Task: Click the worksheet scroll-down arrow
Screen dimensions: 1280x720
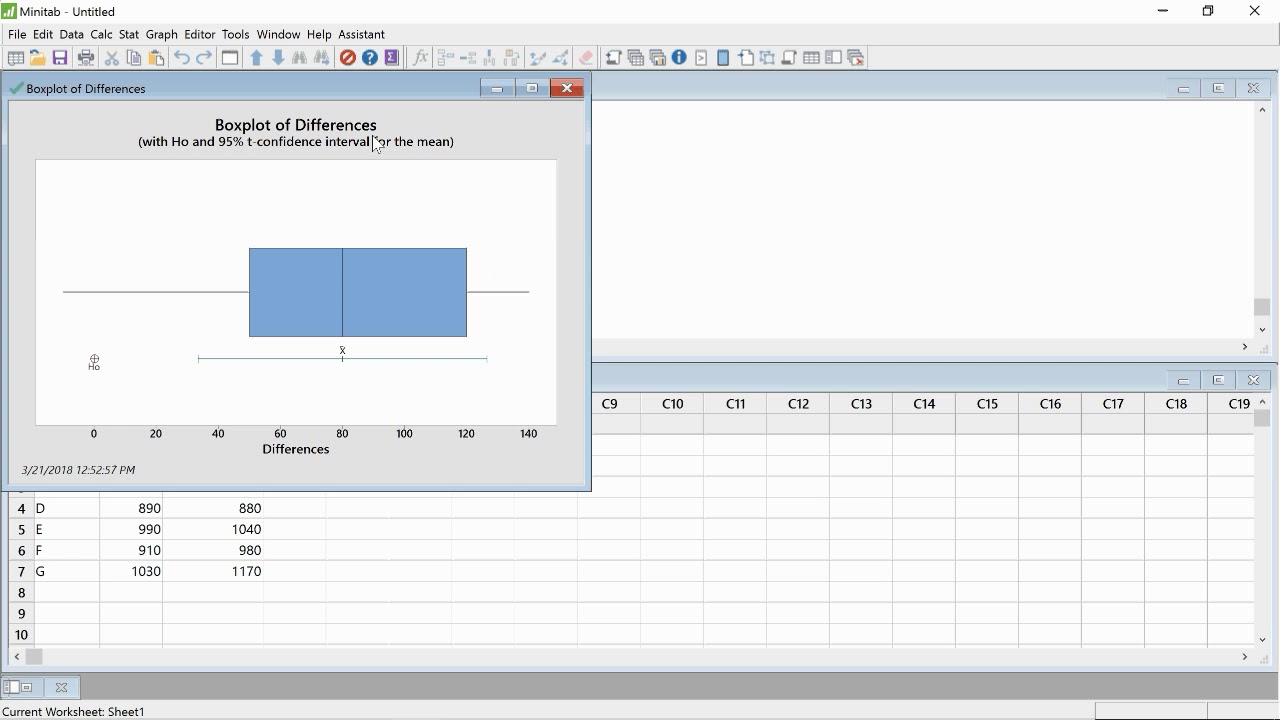Action: point(1262,640)
